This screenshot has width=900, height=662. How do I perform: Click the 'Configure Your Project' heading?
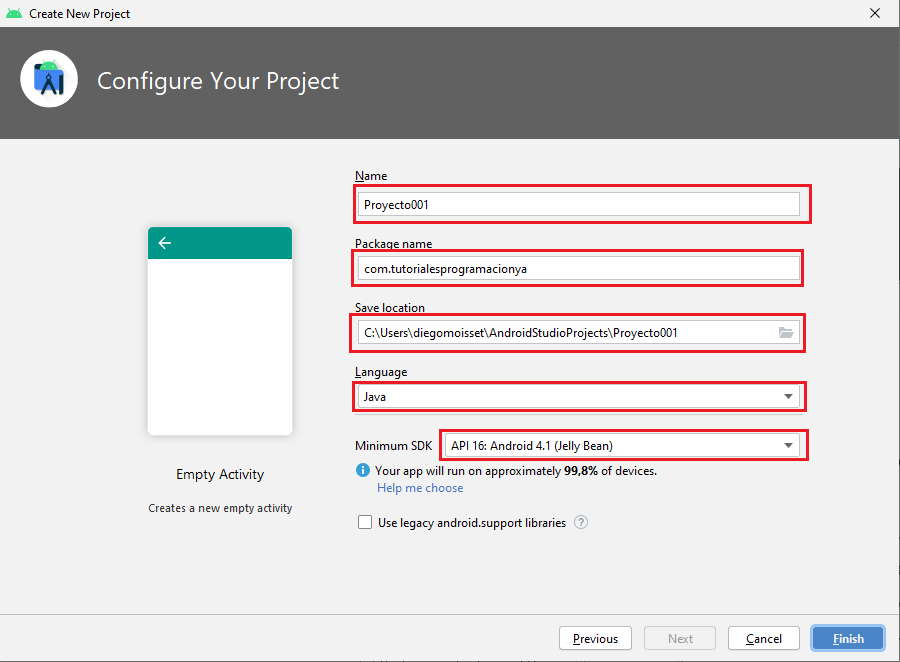[218, 81]
